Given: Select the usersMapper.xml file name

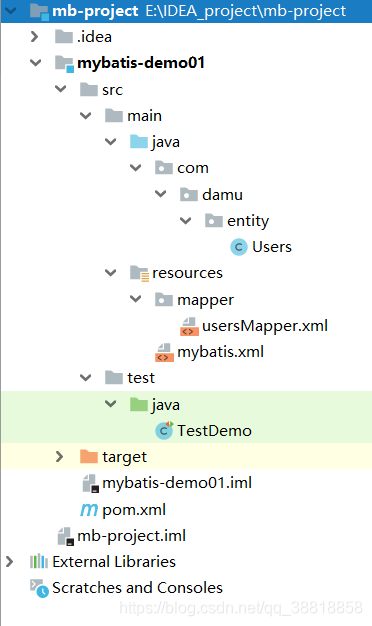Looking at the screenshot, I should pyautogui.click(x=265, y=326).
